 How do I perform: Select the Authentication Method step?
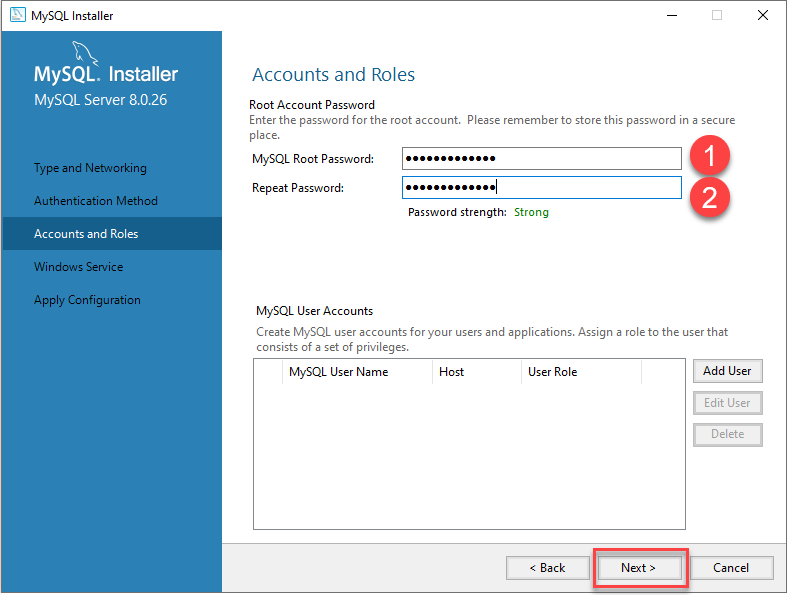(96, 201)
